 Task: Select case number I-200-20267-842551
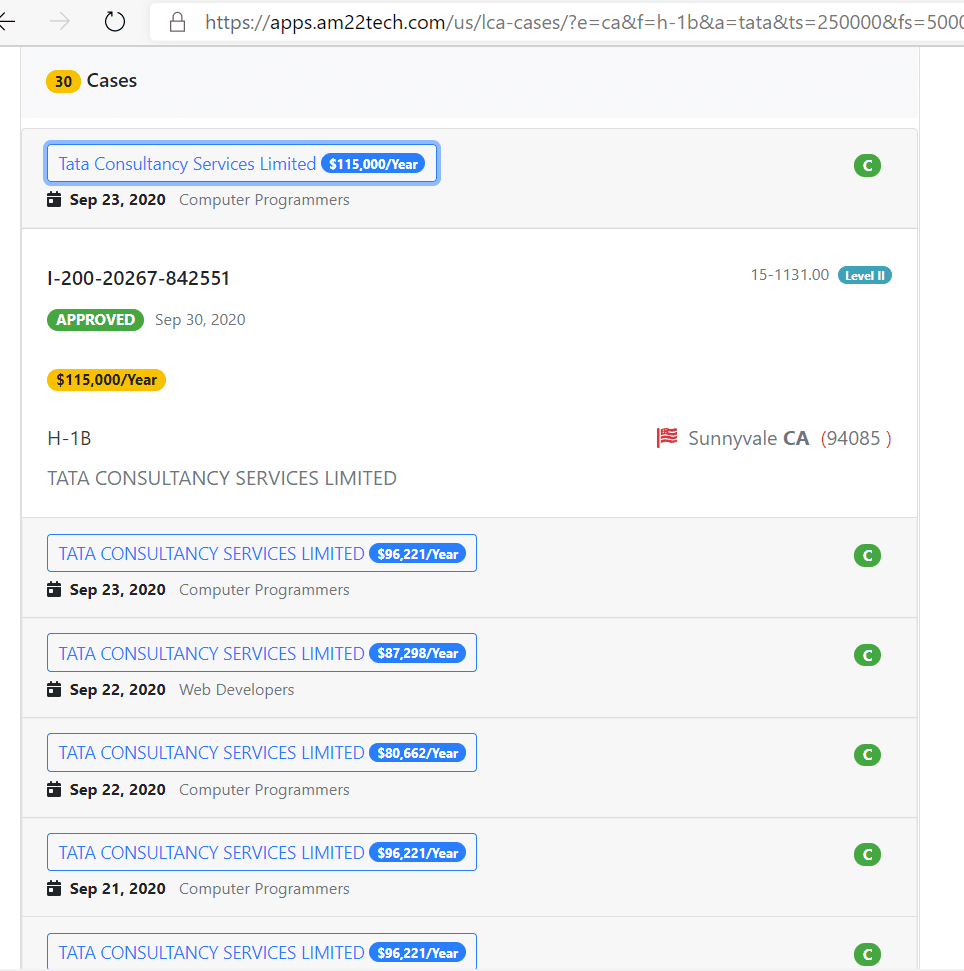click(139, 278)
